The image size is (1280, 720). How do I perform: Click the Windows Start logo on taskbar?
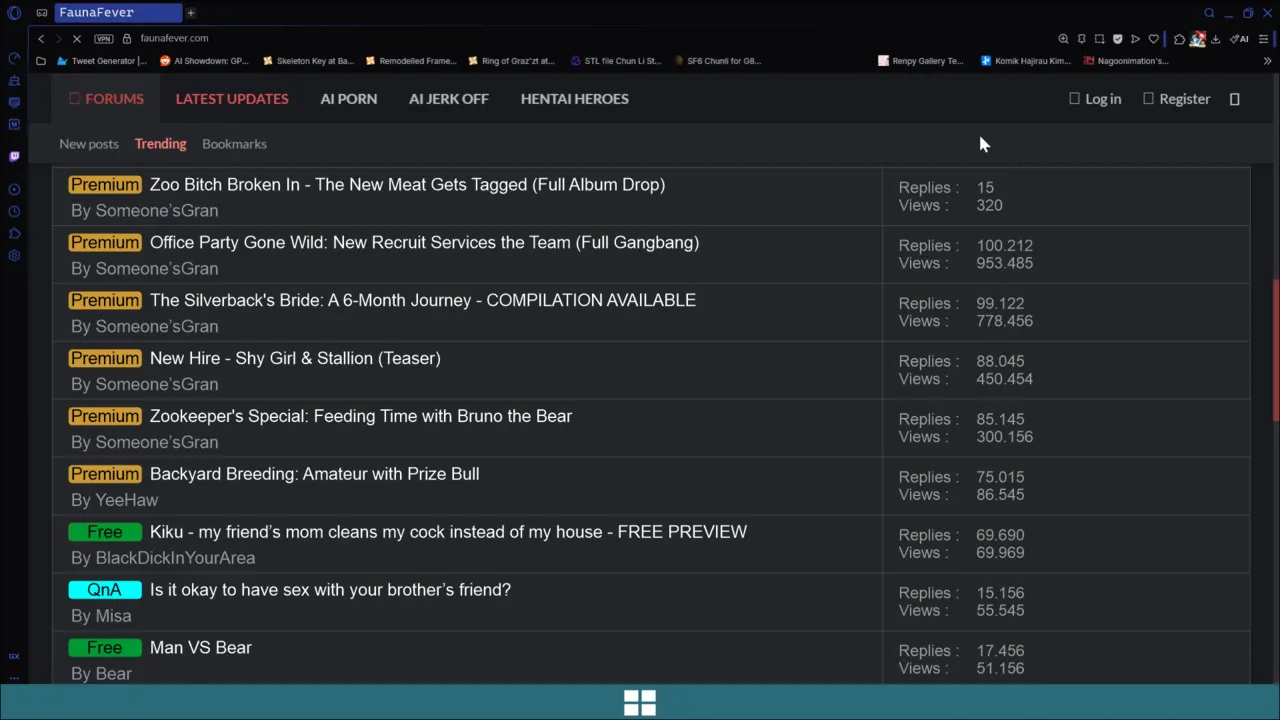pos(640,703)
